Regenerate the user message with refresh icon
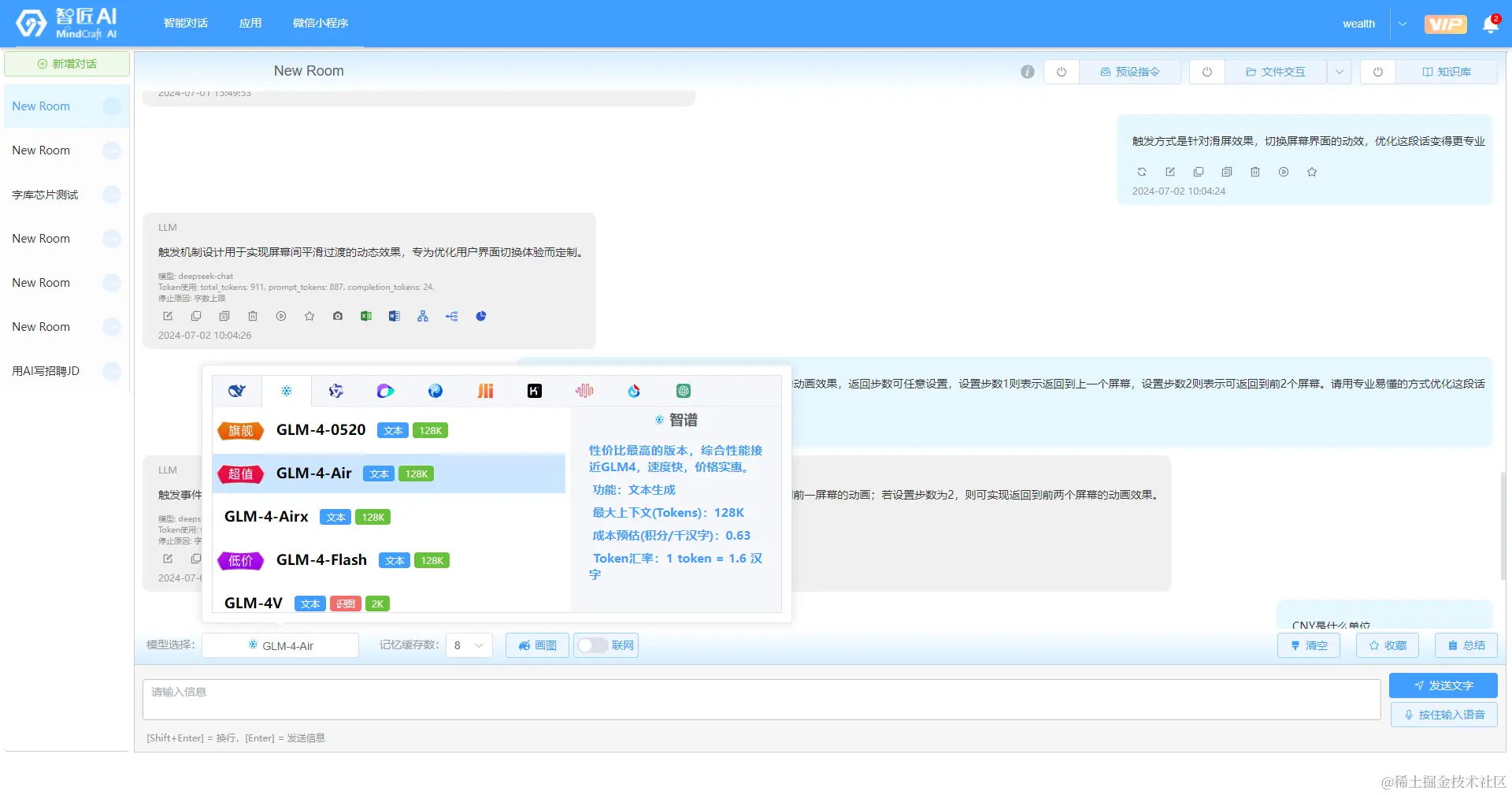1512x795 pixels. (x=1142, y=172)
